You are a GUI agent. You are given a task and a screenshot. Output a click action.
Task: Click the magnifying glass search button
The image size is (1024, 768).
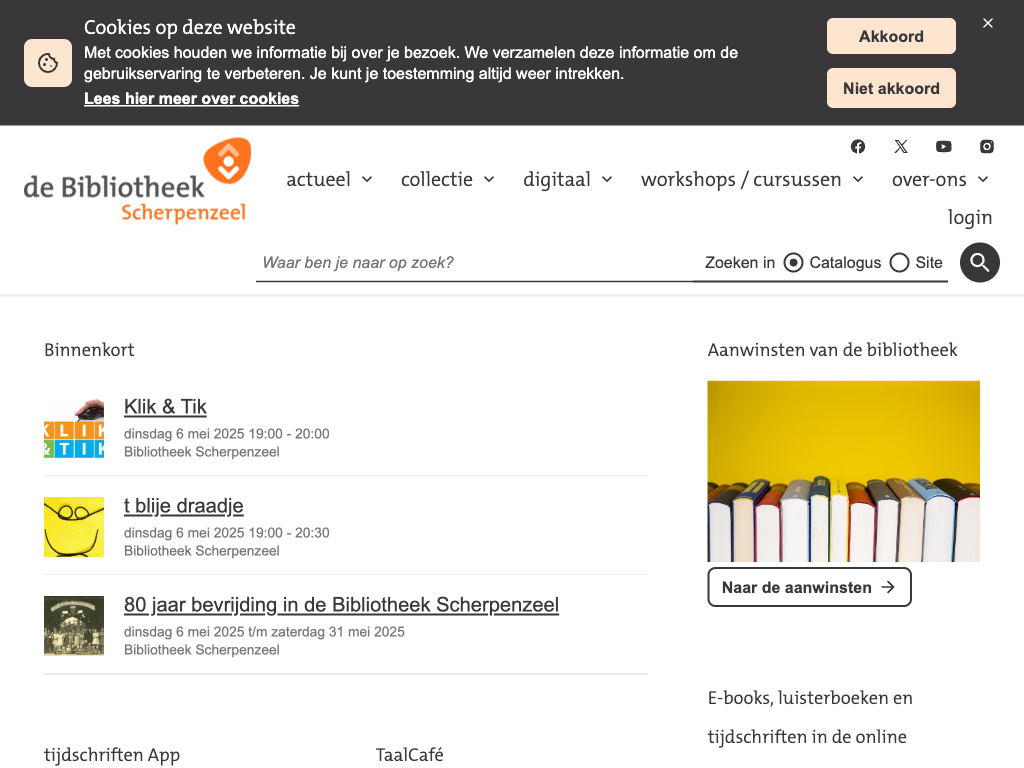point(980,263)
